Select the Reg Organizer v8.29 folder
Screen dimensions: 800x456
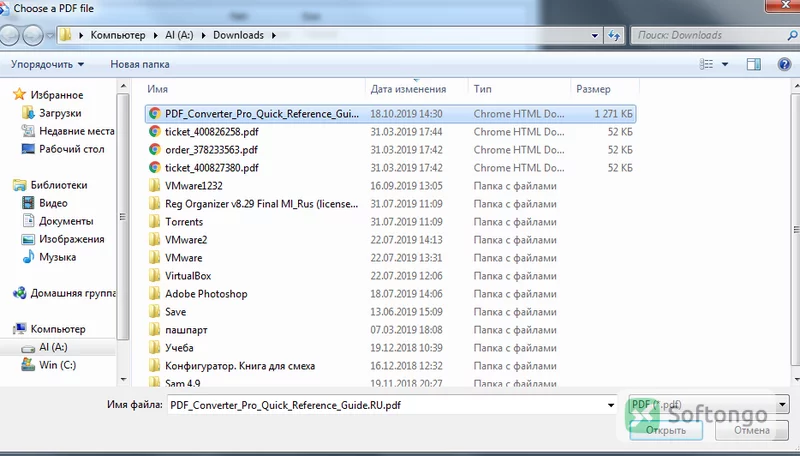point(261,204)
